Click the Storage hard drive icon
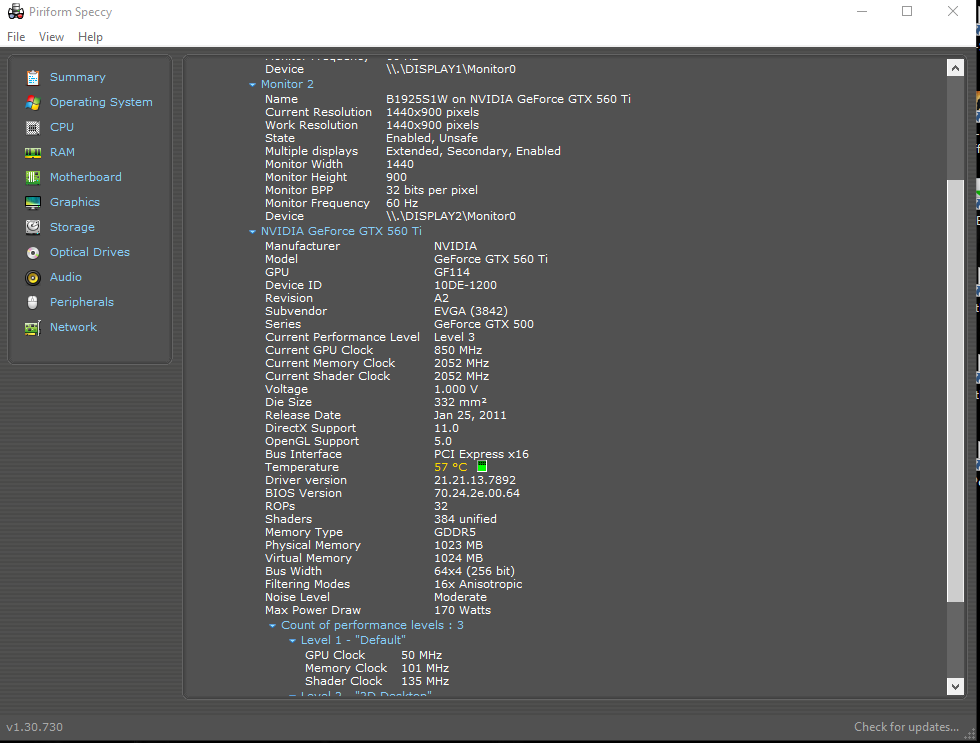This screenshot has height=743, width=980. point(33,227)
